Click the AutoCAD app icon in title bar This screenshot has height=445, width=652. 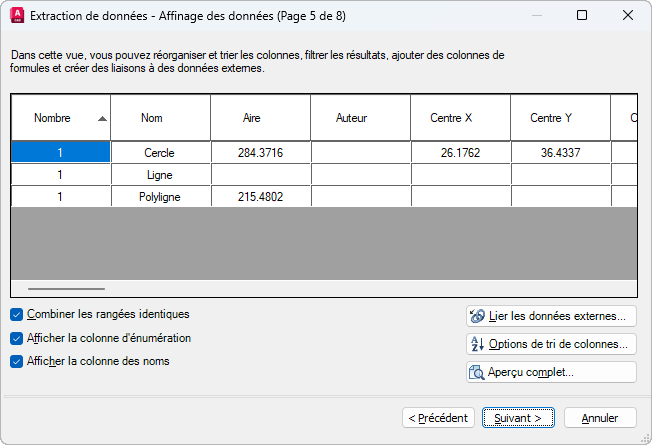pyautogui.click(x=17, y=16)
